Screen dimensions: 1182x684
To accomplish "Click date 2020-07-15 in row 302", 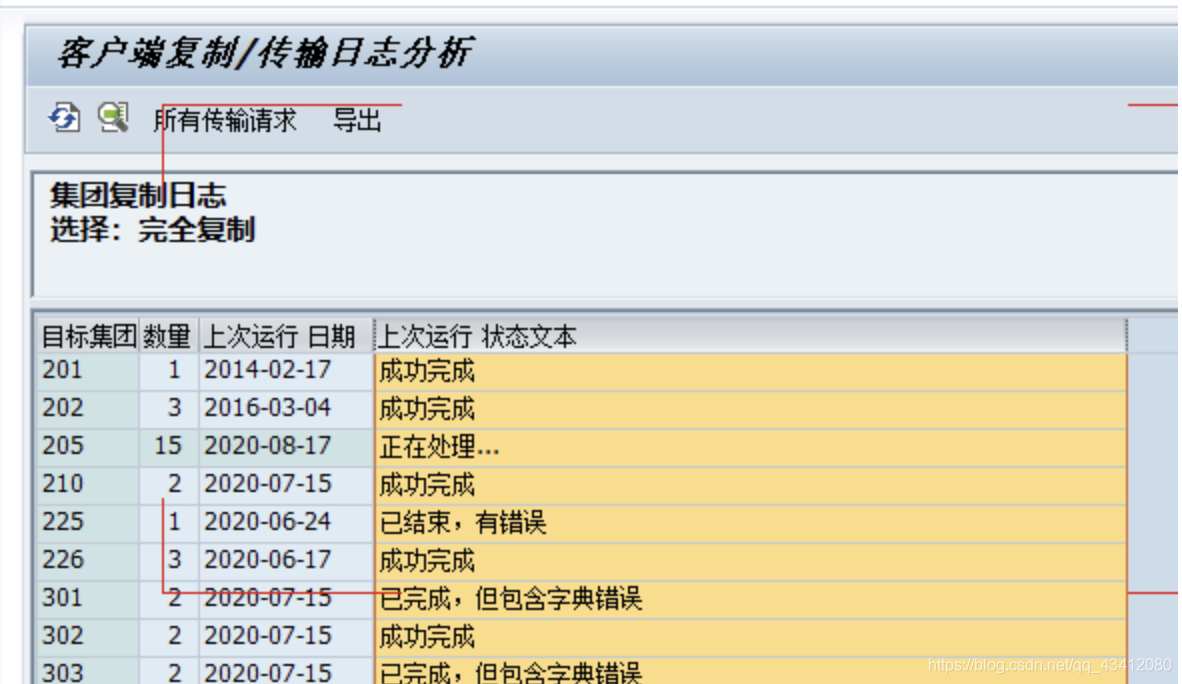I will 286,636.
